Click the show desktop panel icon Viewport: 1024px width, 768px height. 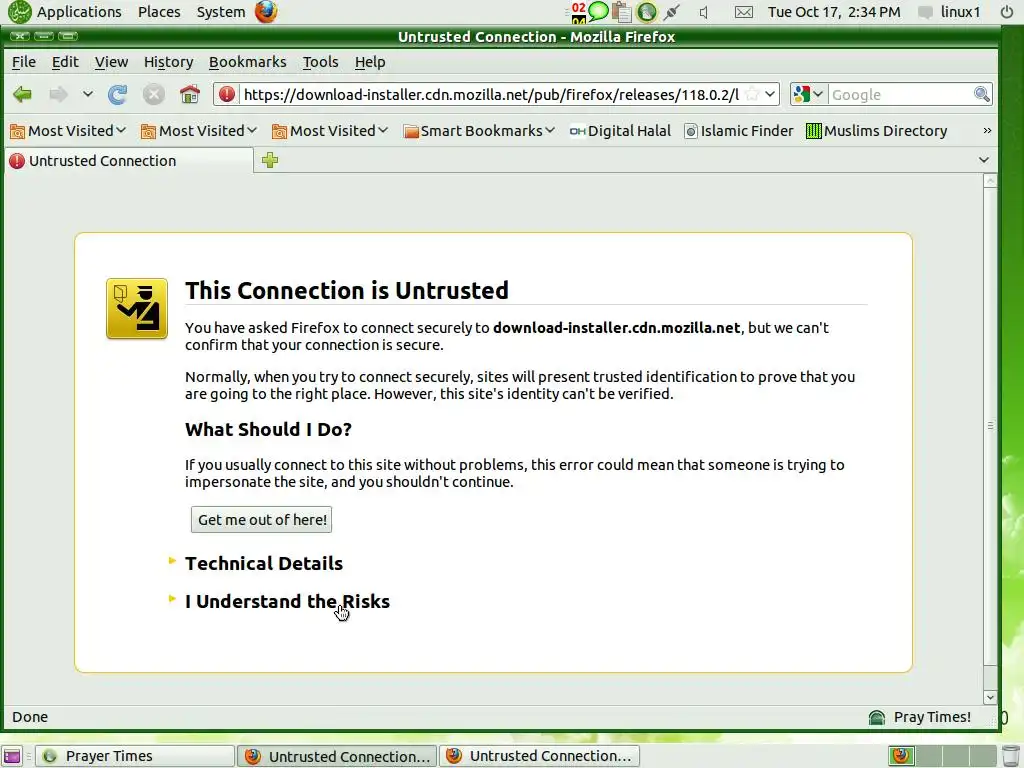[x=12, y=756]
